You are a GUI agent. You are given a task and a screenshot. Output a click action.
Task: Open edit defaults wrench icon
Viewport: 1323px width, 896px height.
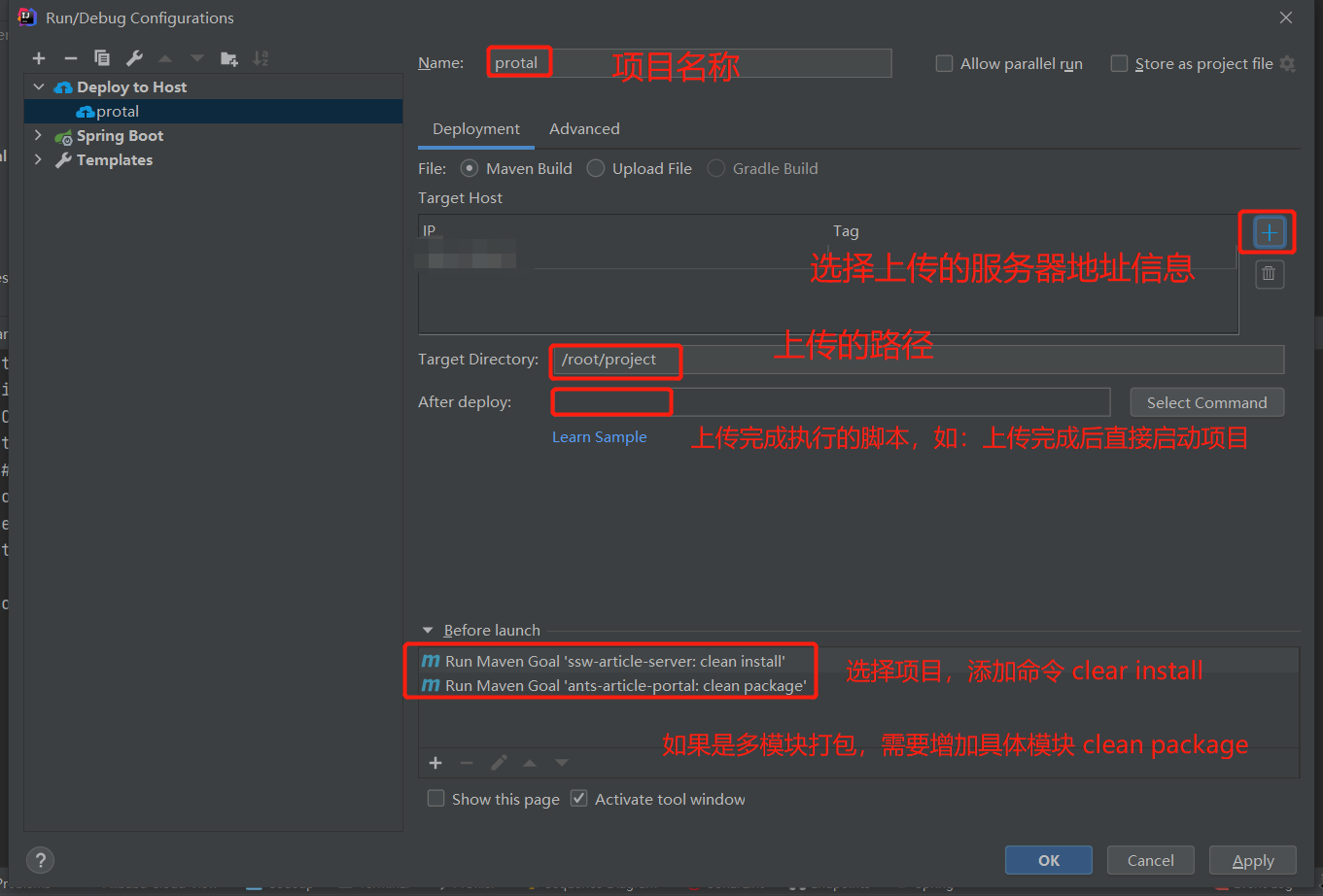[x=134, y=58]
